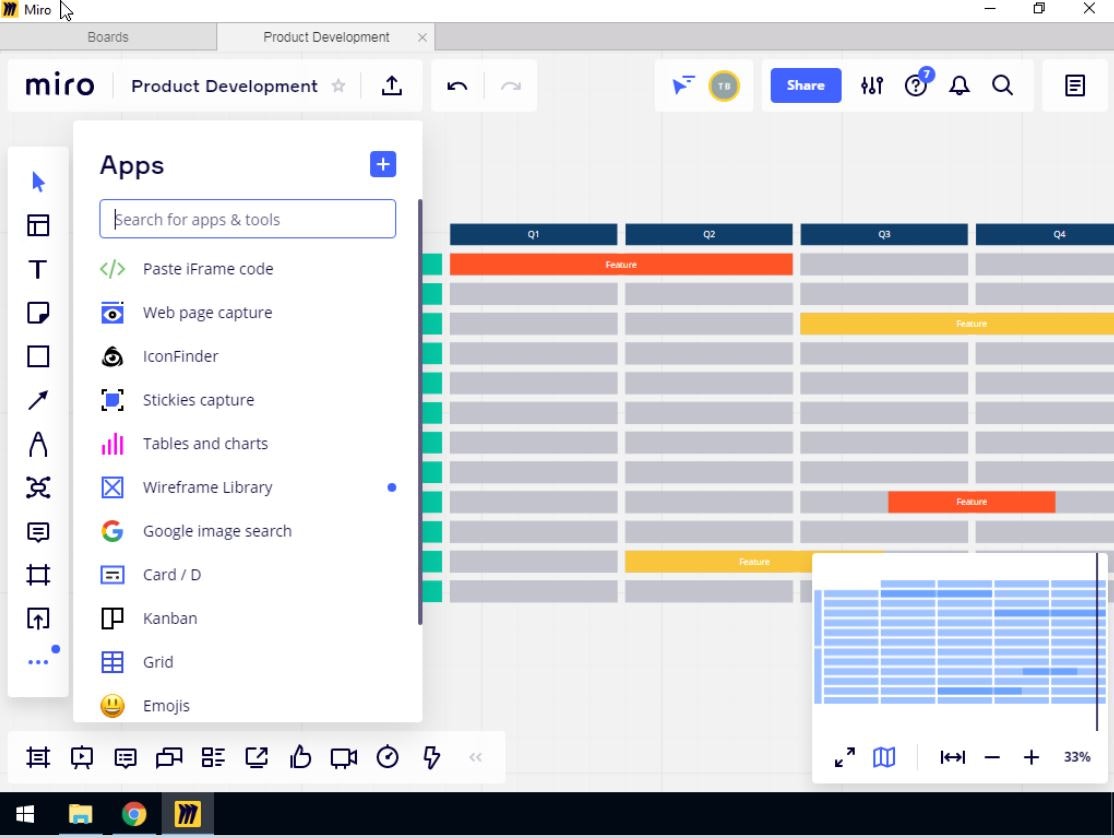Open the user avatar in top bar
Screen dimensions: 1114x838
[724, 86]
